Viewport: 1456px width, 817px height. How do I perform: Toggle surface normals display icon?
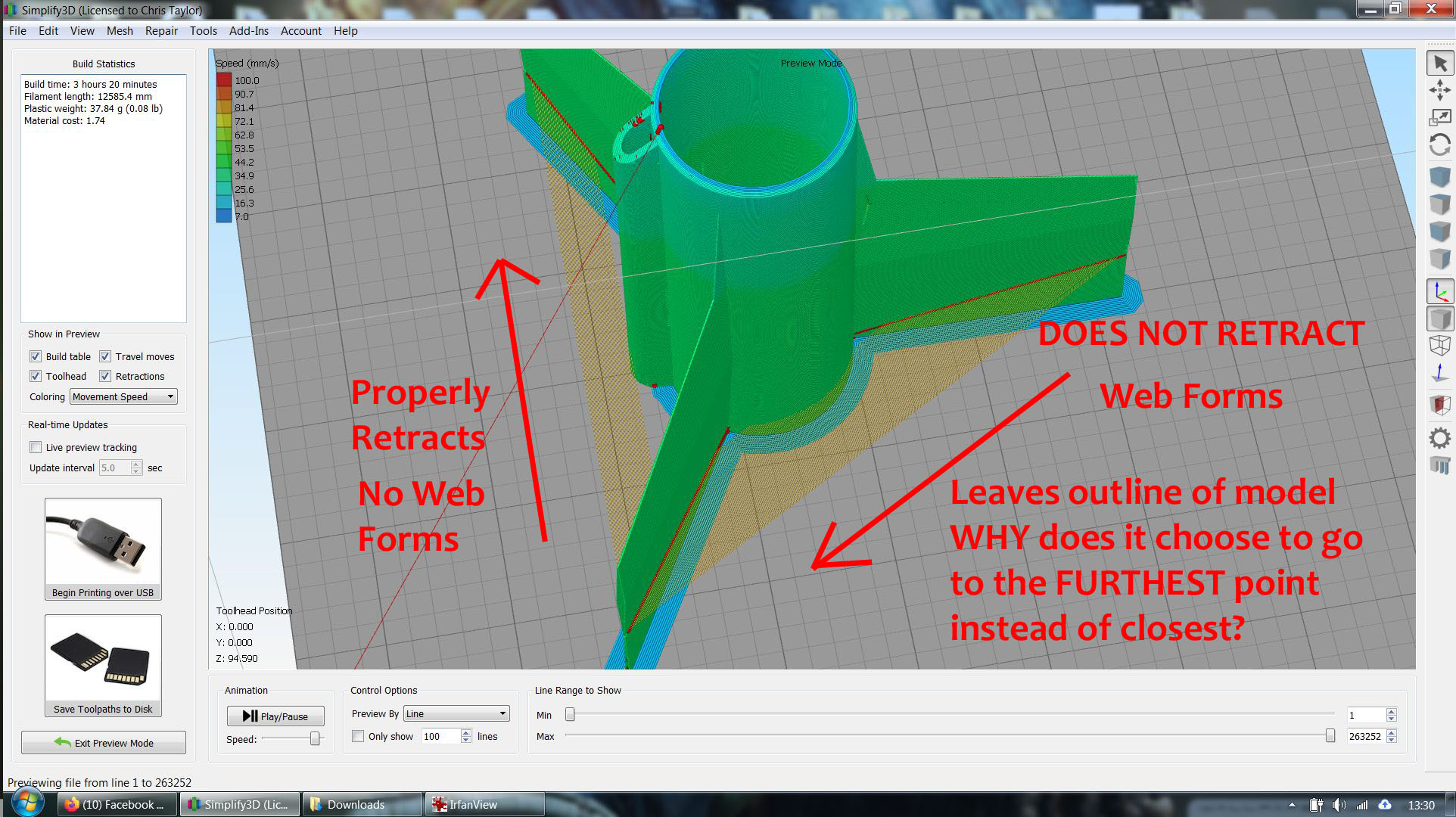coord(1439,373)
